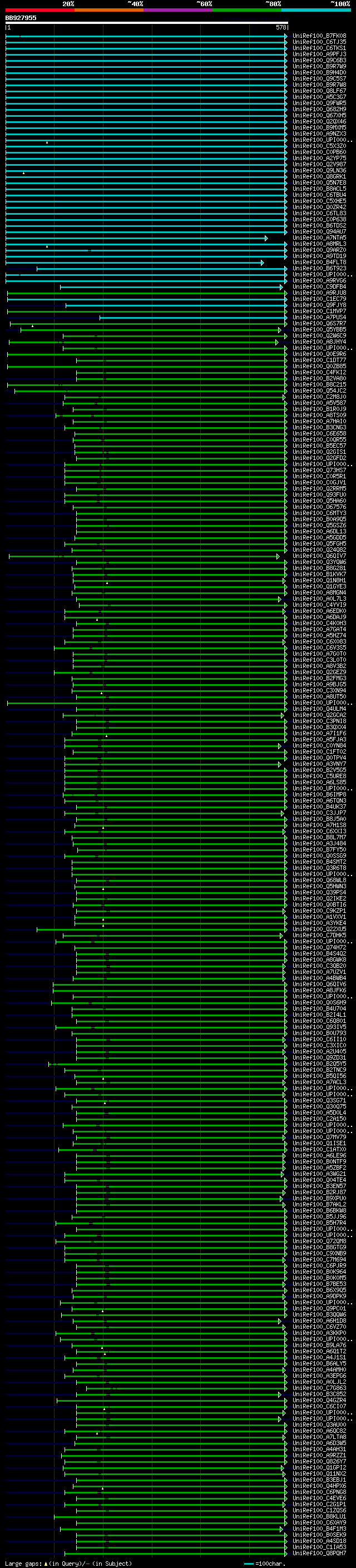Open hit UniRef100_A6H1D8
The width and height of the screenshot is (356, 1568).
(x=319, y=1320)
